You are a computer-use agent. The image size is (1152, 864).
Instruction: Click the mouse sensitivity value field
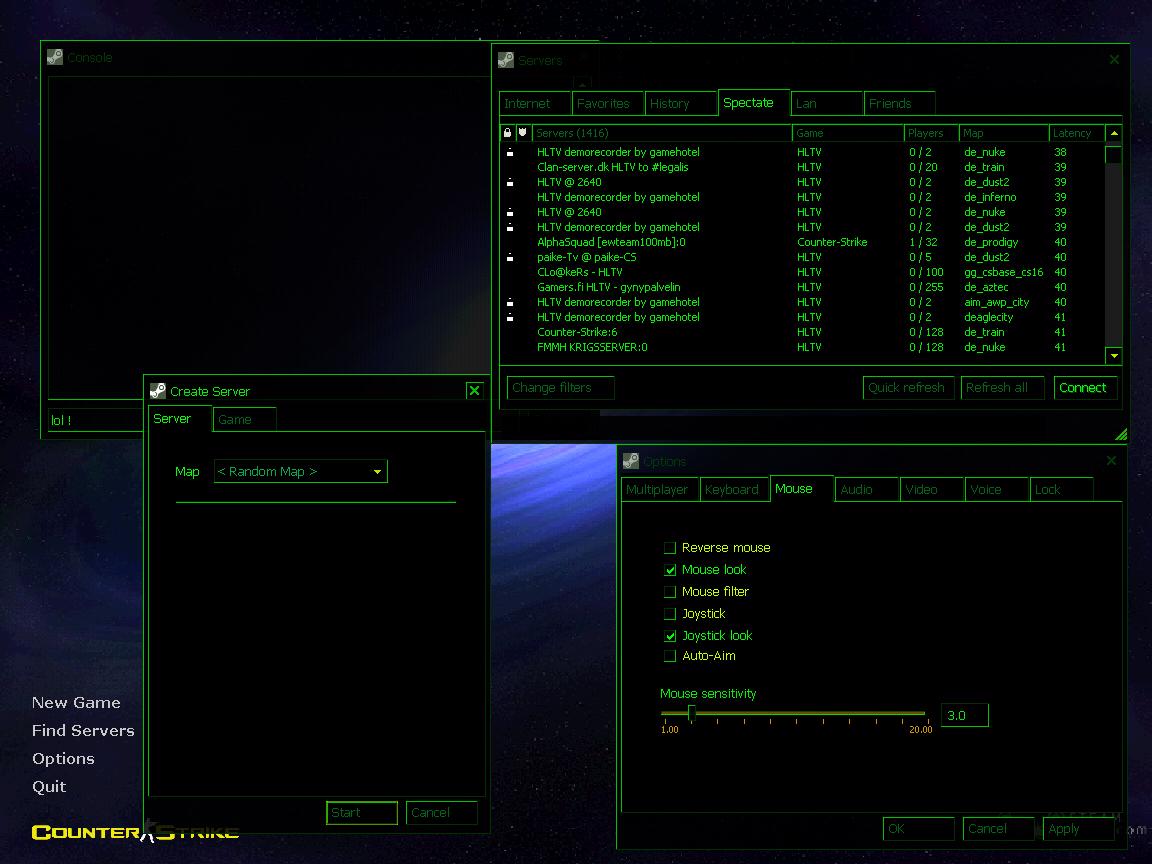965,716
